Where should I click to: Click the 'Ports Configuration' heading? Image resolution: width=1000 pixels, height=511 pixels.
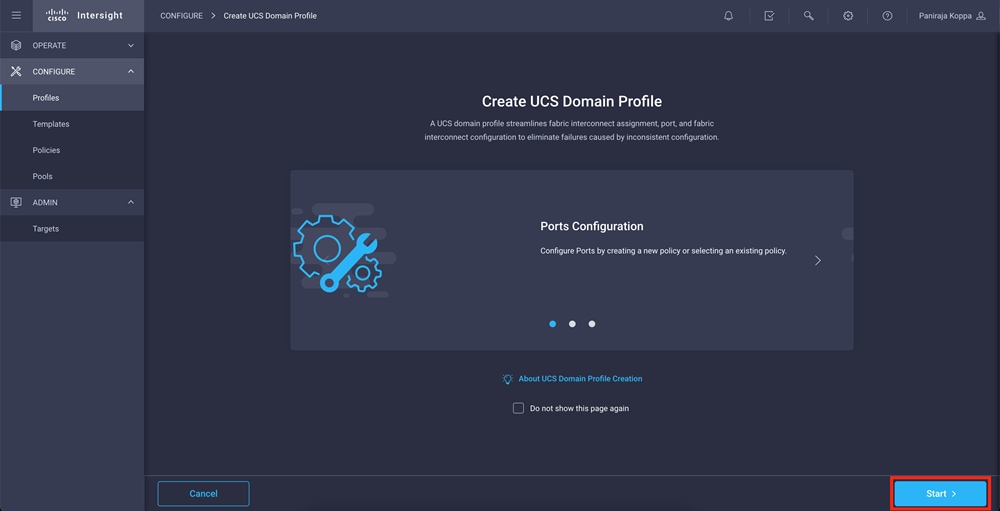(592, 226)
